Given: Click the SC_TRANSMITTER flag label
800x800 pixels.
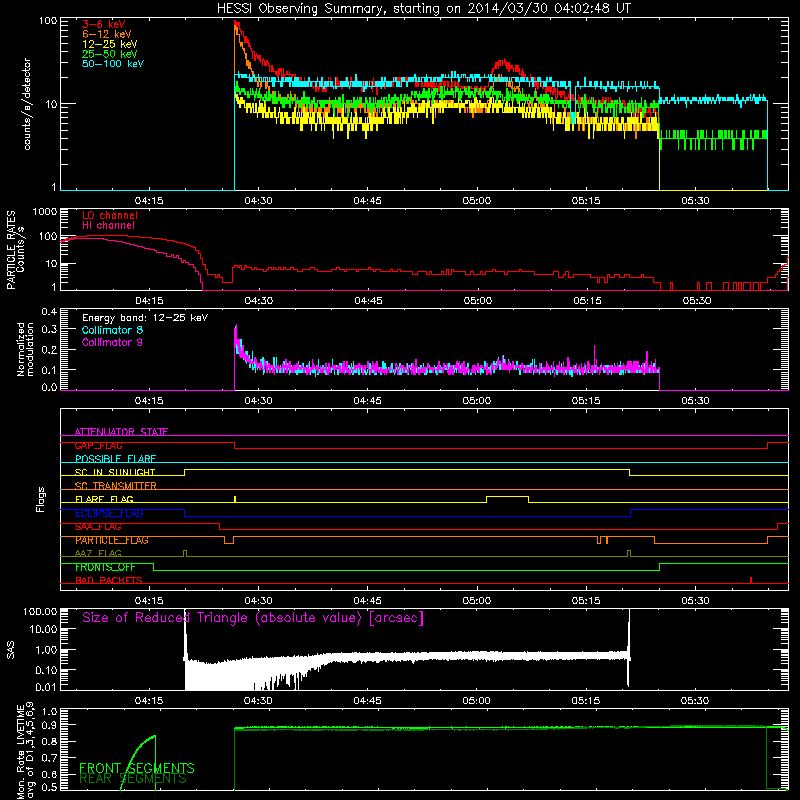Looking at the screenshot, I should [x=116, y=486].
